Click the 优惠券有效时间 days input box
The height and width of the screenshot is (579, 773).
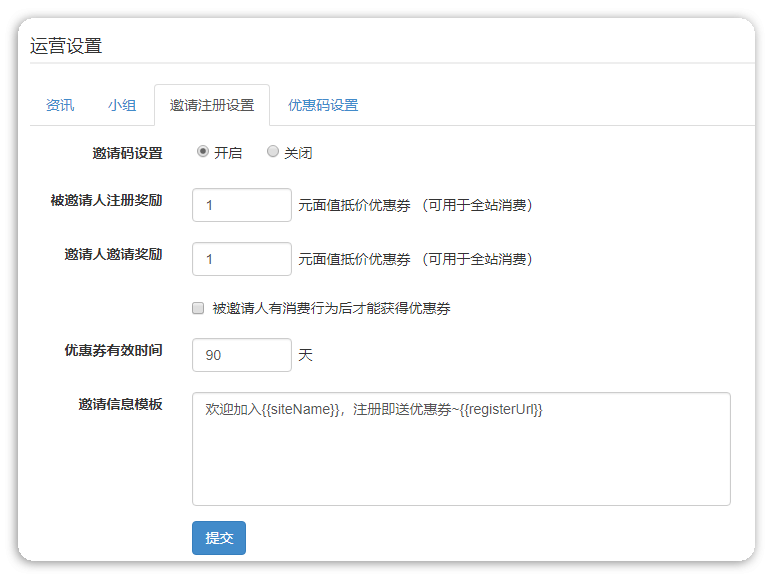click(241, 355)
